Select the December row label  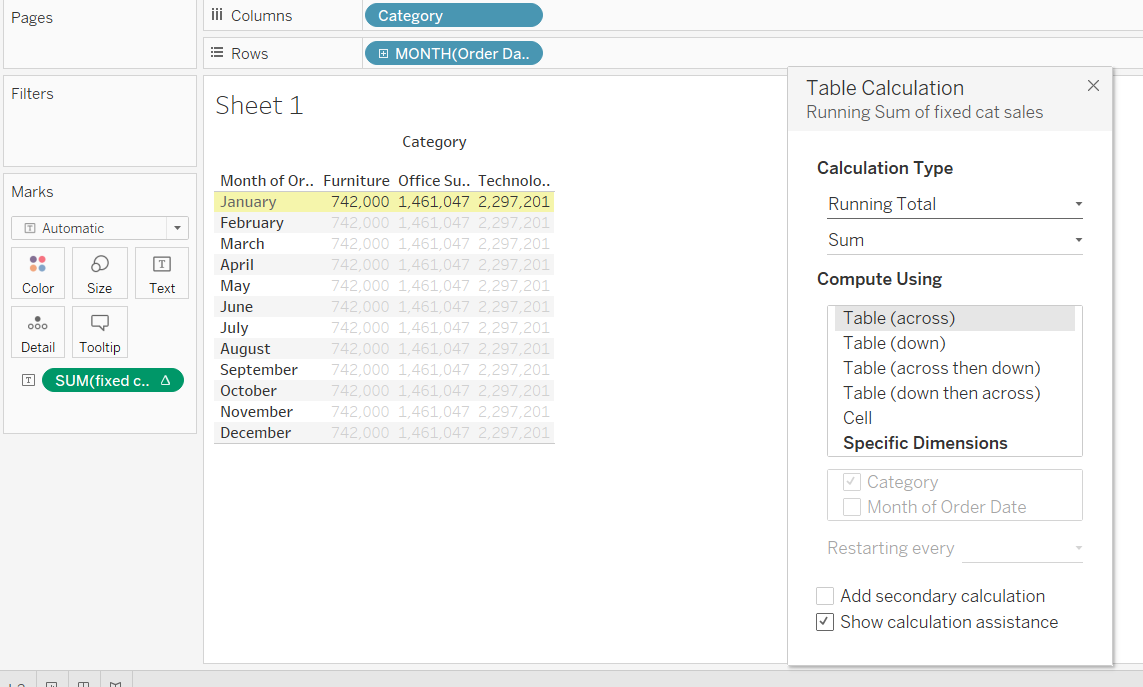point(255,433)
